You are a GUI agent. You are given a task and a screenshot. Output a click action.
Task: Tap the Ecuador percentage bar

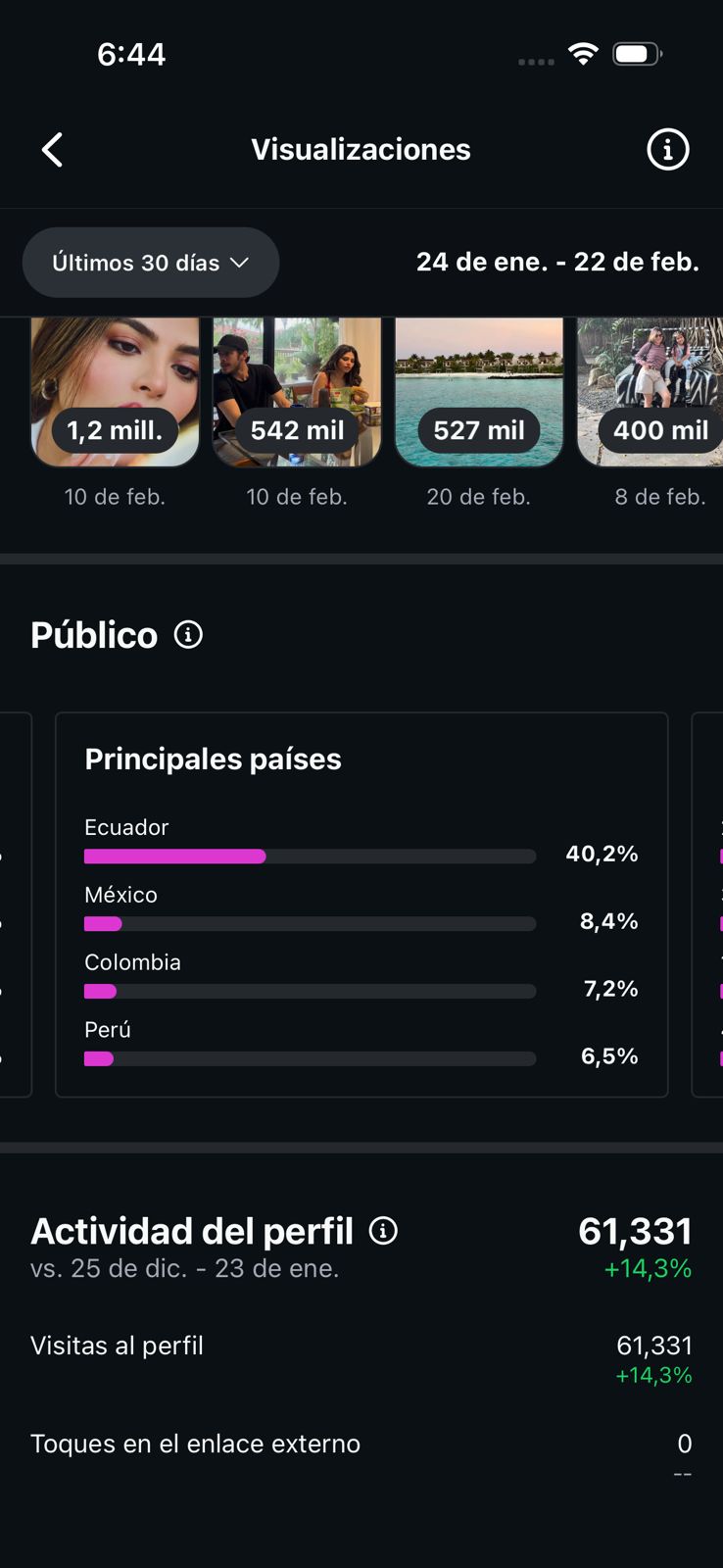click(x=310, y=857)
